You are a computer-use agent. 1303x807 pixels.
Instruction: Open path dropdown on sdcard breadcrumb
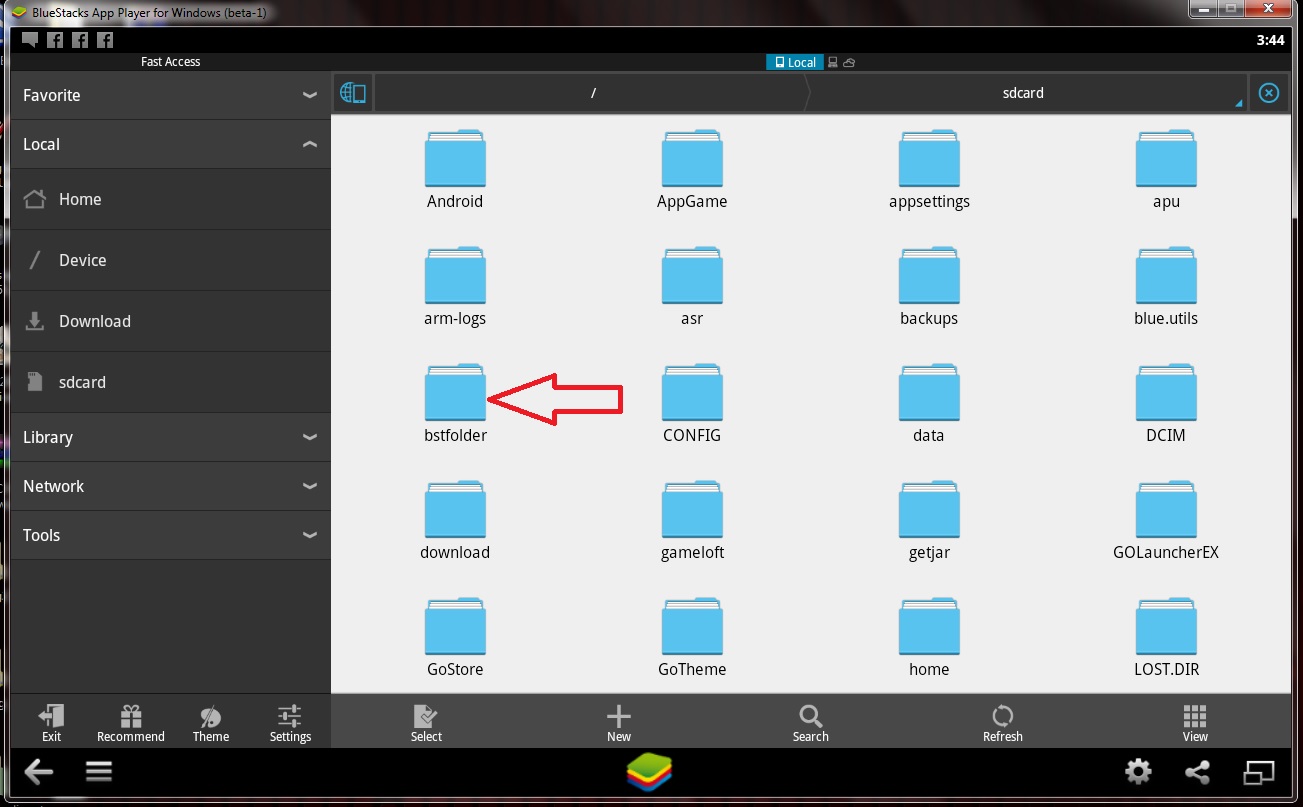click(1239, 103)
